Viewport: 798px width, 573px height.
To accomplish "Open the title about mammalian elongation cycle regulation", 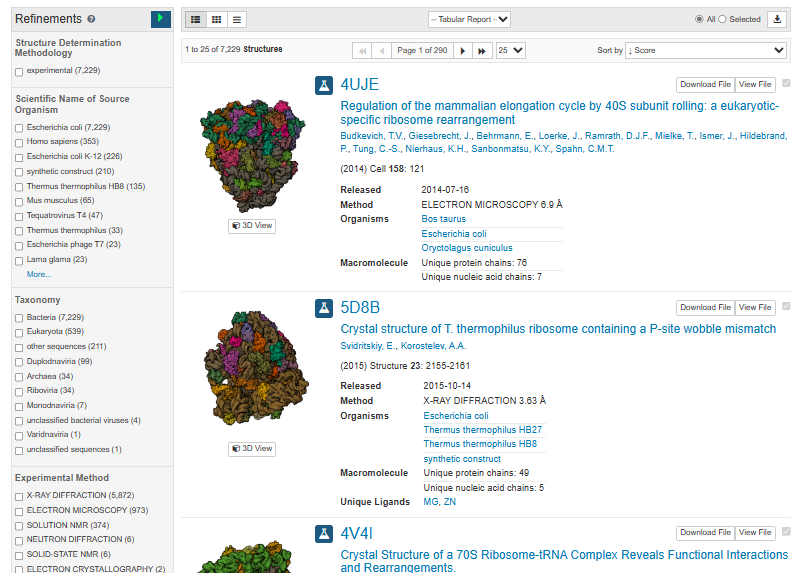I will (x=559, y=113).
